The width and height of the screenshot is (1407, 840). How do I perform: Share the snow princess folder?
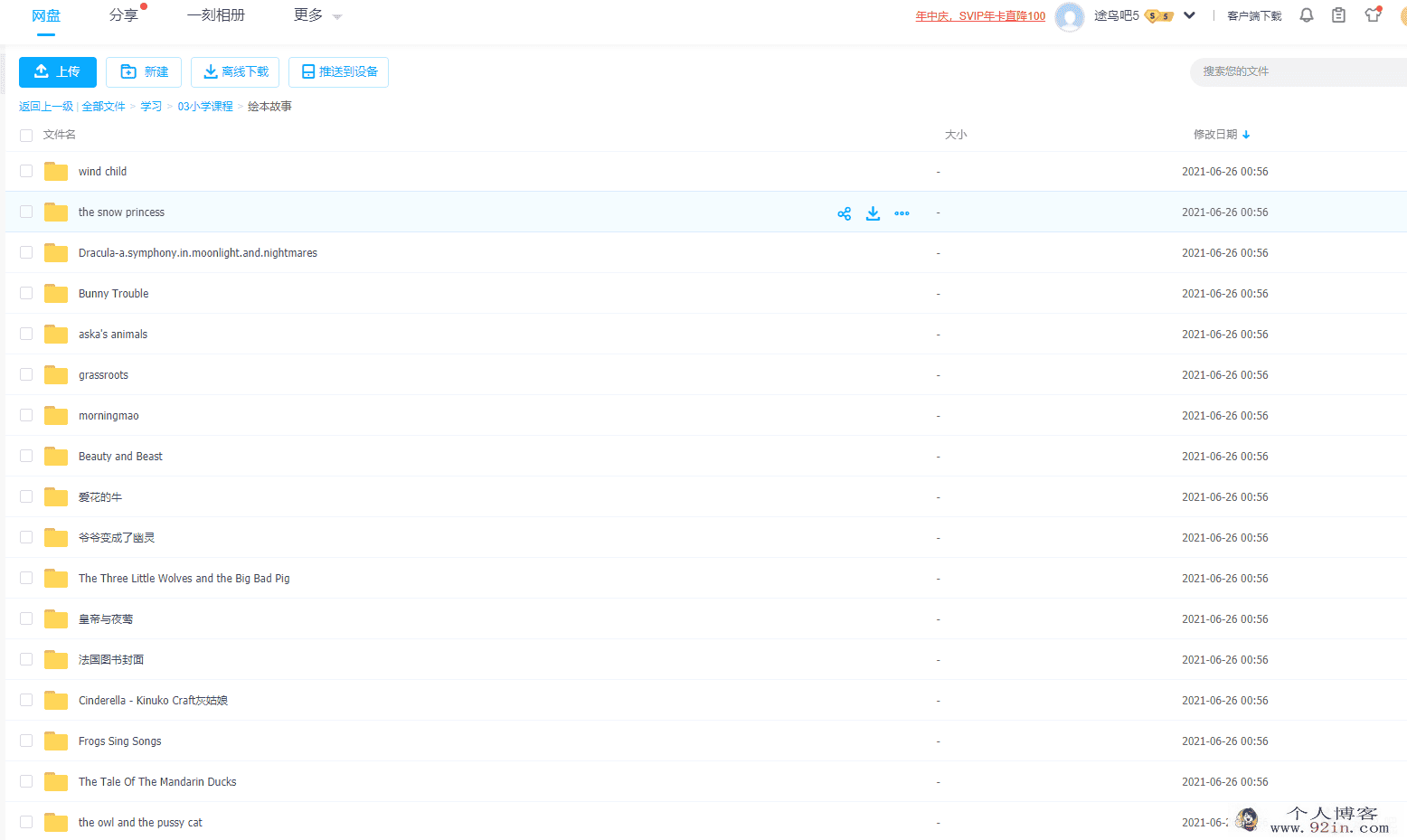844,213
